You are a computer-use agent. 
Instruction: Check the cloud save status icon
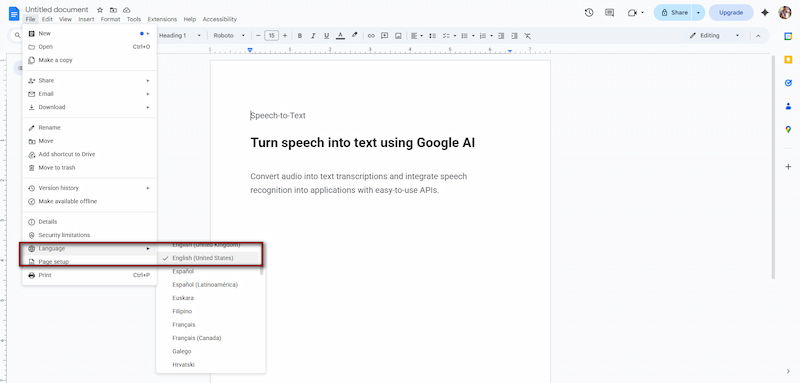(x=127, y=10)
